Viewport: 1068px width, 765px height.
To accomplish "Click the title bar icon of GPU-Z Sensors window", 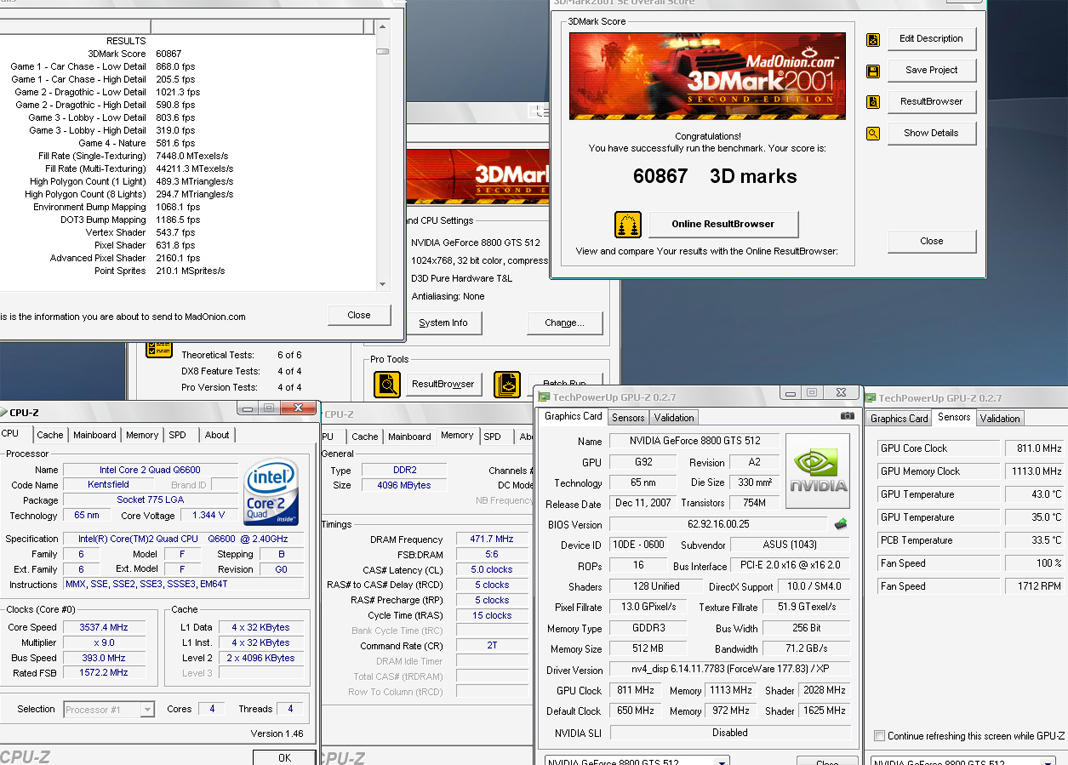I will [870, 398].
